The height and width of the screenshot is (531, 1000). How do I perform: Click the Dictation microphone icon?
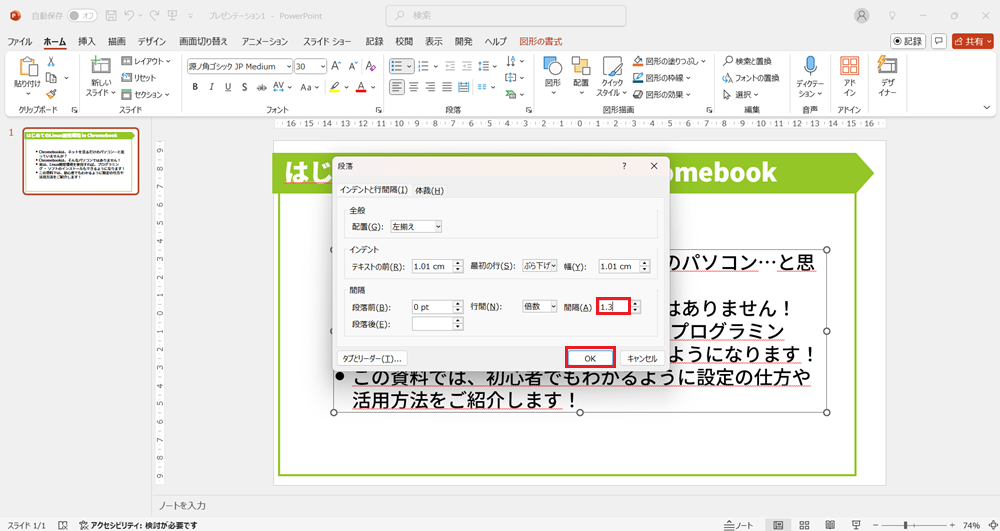tap(810, 66)
